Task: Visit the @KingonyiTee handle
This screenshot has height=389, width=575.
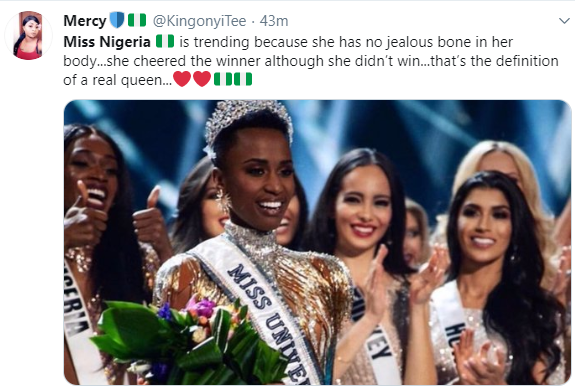Action: (199, 21)
